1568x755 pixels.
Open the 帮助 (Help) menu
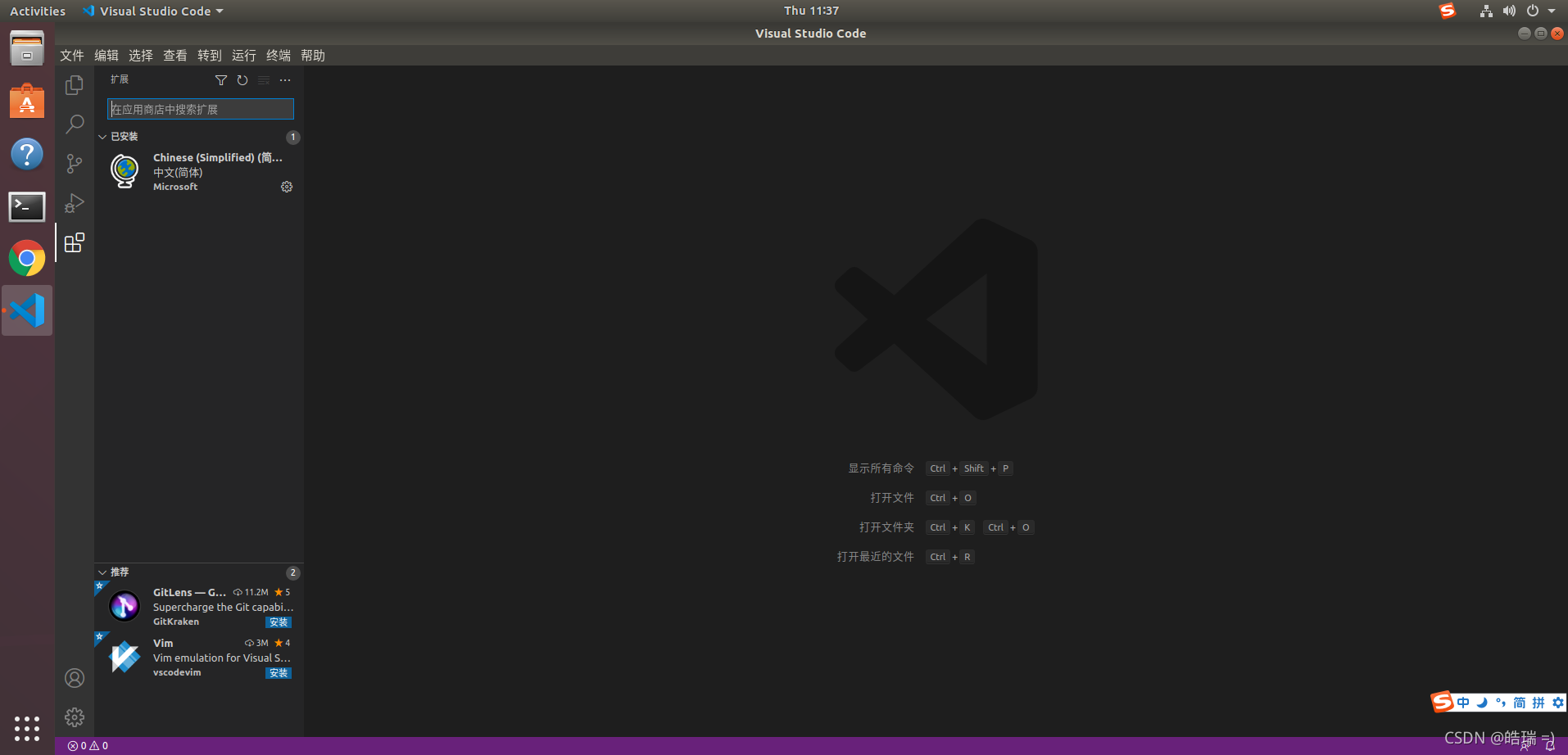pos(313,56)
